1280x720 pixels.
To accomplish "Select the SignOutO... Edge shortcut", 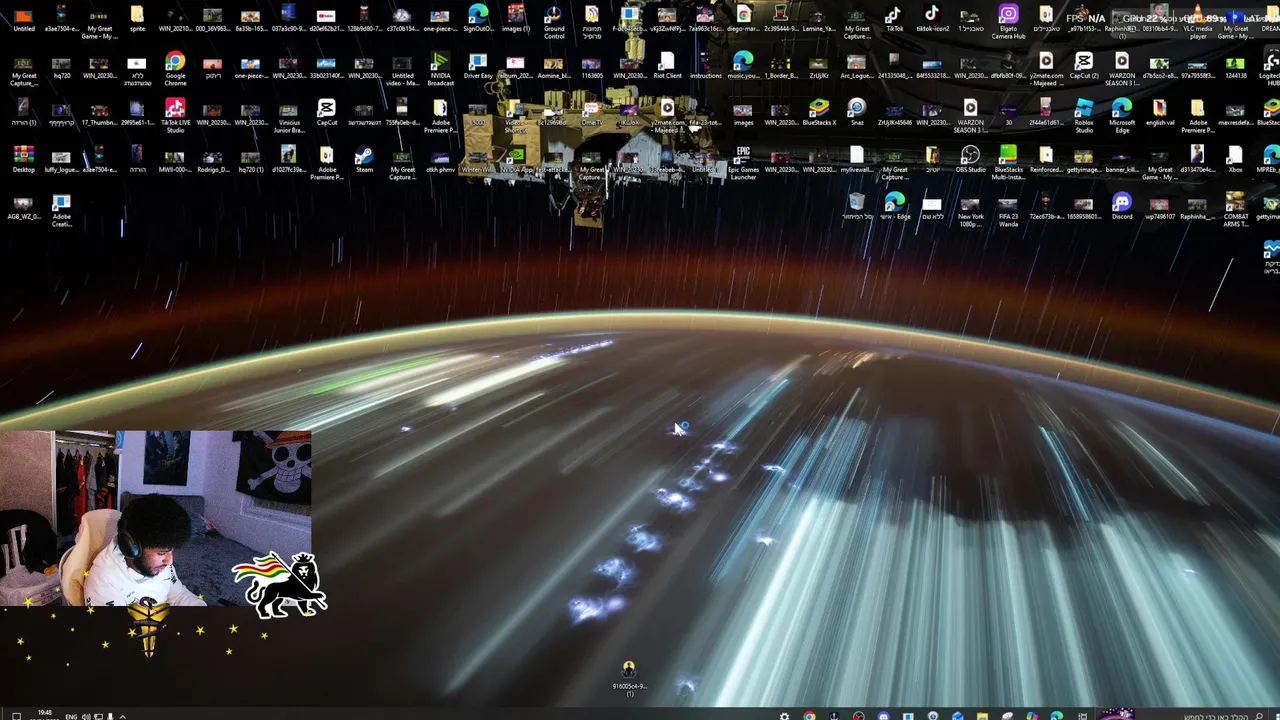I will 478,19.
